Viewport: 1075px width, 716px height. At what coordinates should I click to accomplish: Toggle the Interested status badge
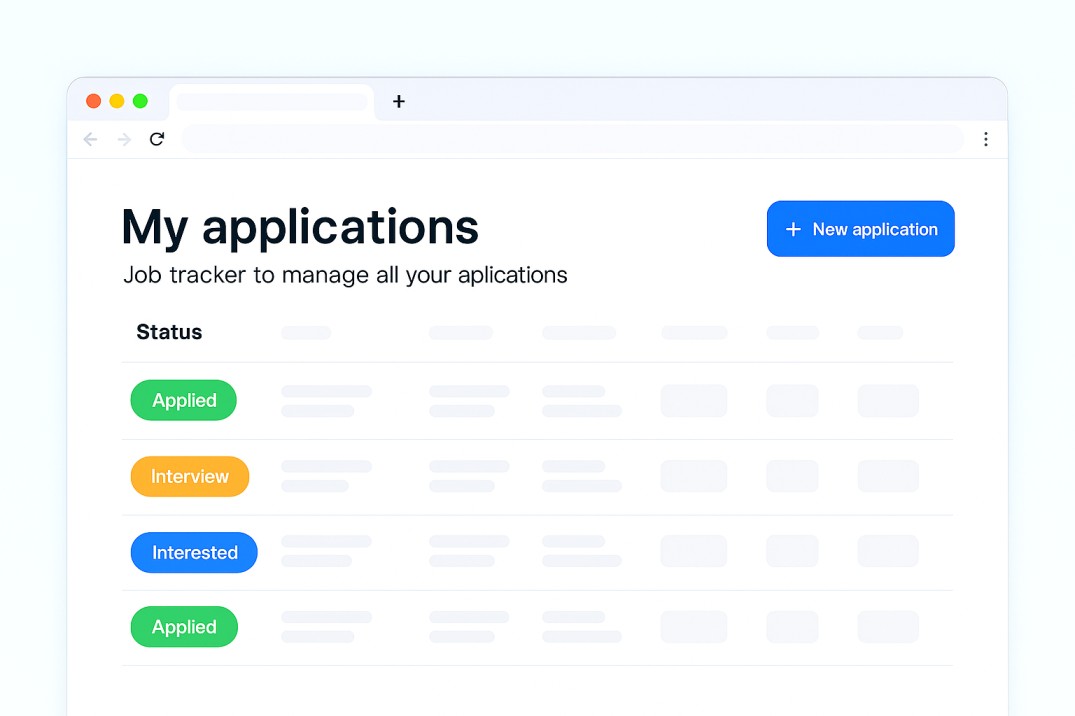point(194,552)
